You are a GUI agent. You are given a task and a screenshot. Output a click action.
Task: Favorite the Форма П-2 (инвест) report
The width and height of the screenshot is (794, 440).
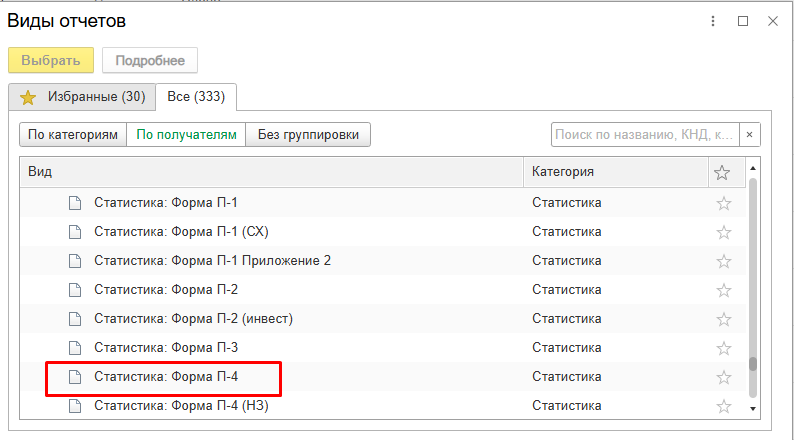[x=724, y=319]
